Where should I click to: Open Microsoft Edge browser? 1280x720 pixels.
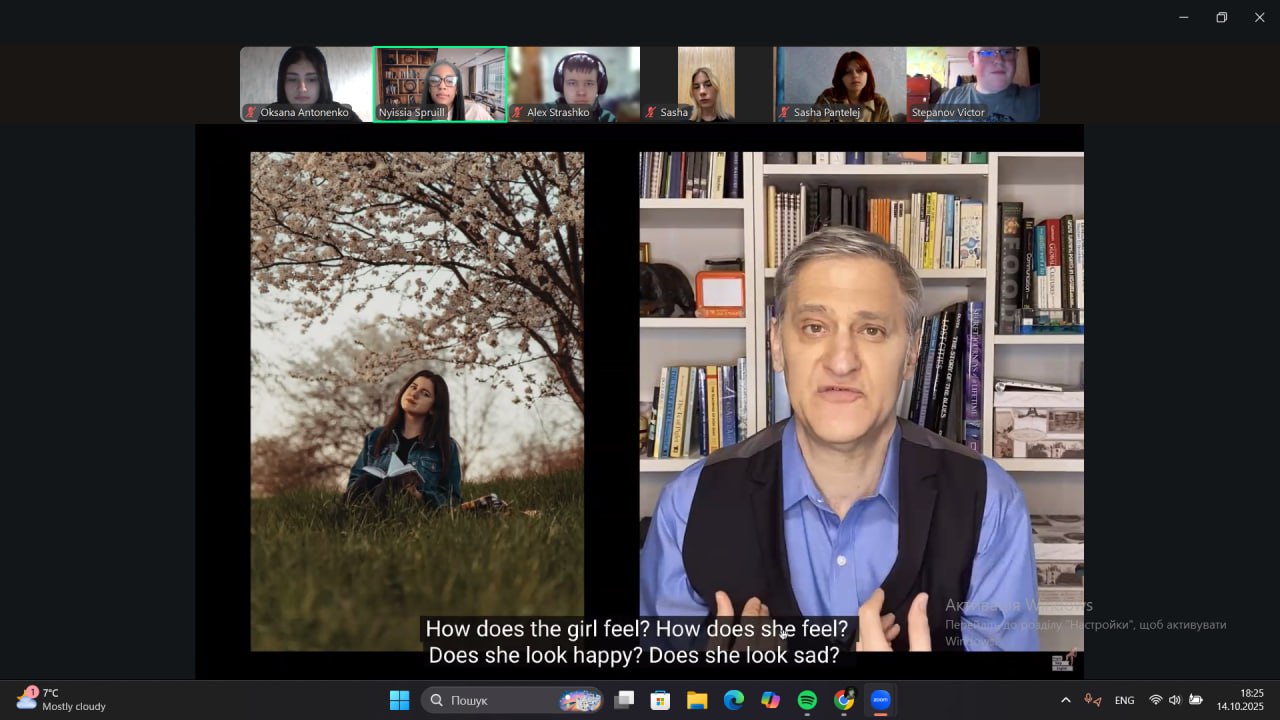pos(734,700)
